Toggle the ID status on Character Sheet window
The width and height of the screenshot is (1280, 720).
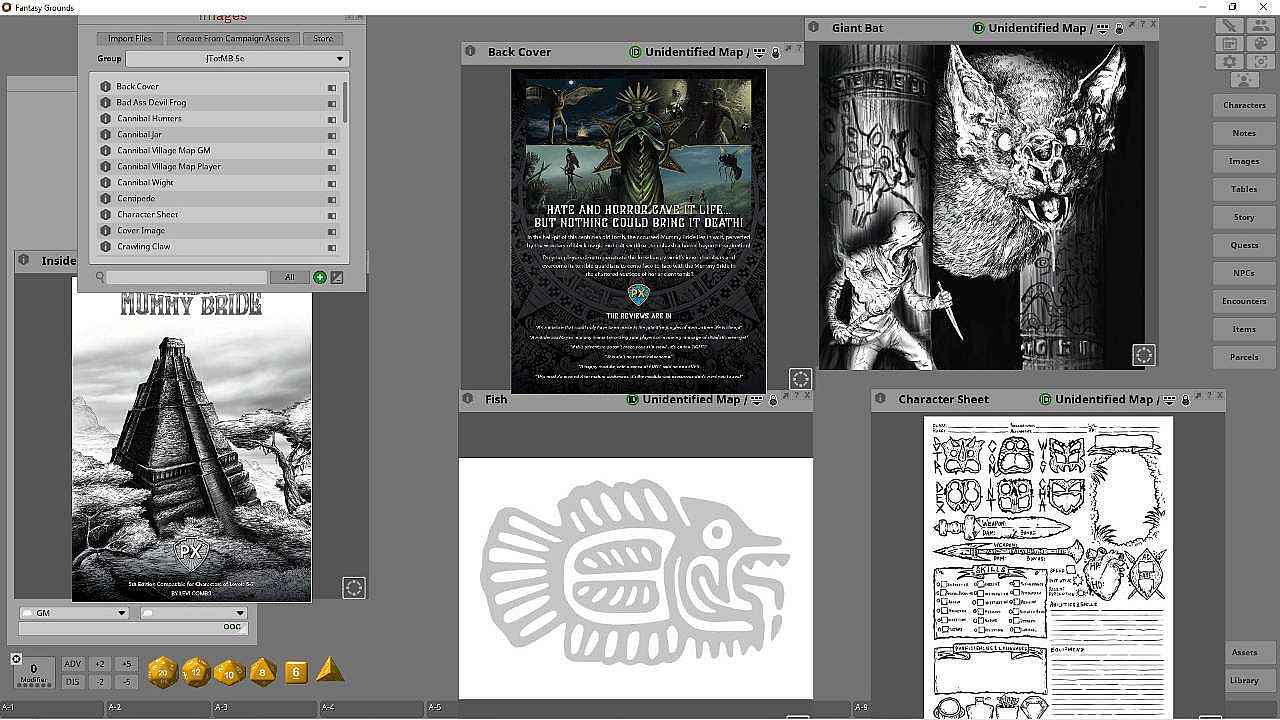(1045, 399)
